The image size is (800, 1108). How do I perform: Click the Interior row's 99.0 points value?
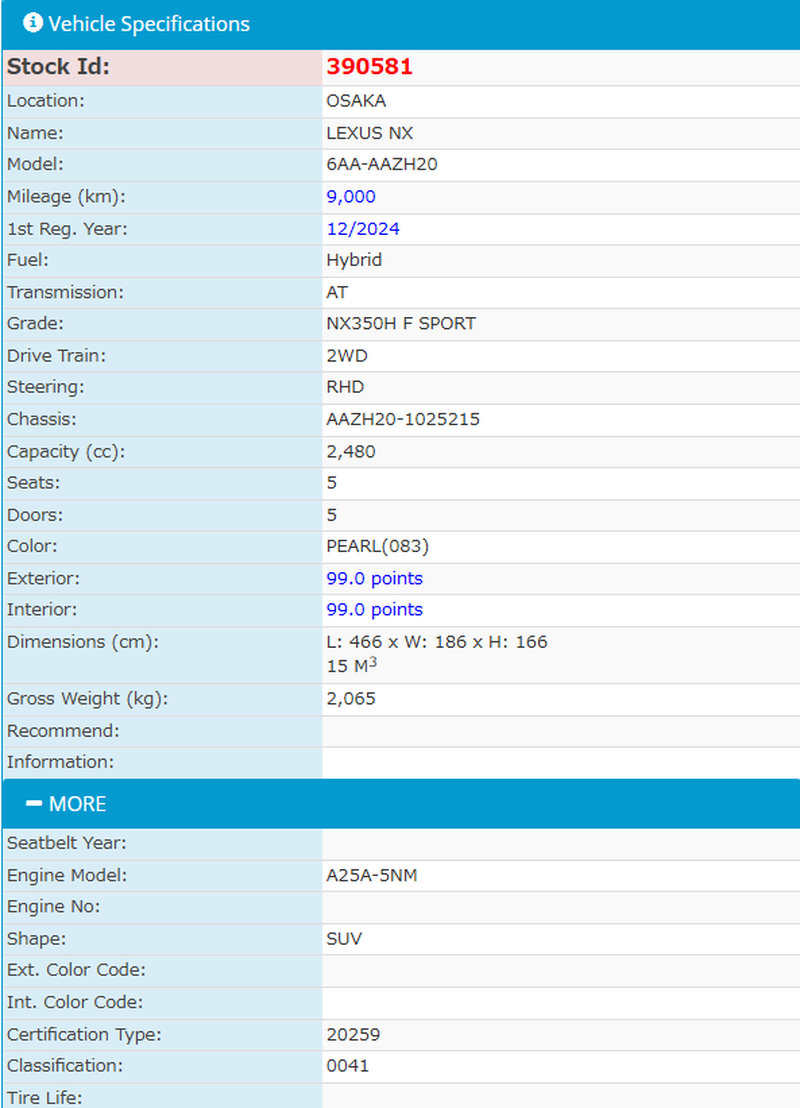click(x=375, y=609)
